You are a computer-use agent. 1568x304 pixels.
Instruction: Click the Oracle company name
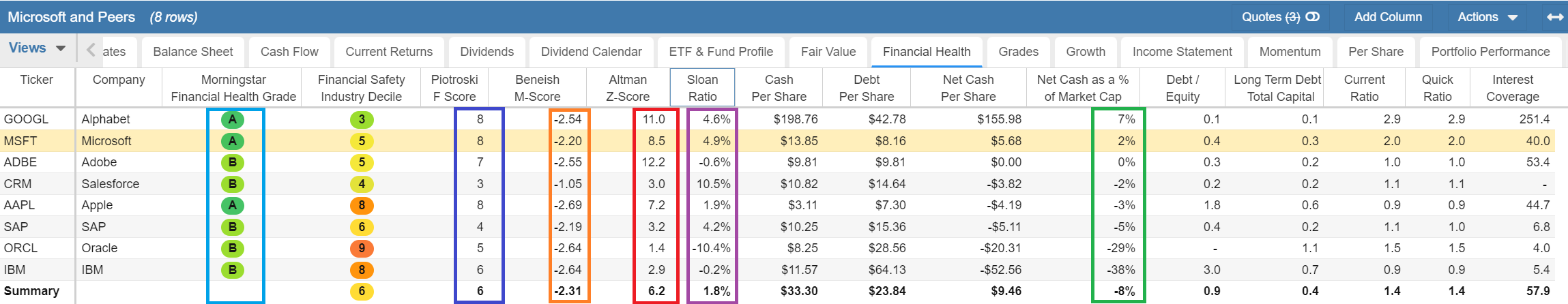pyautogui.click(x=100, y=248)
